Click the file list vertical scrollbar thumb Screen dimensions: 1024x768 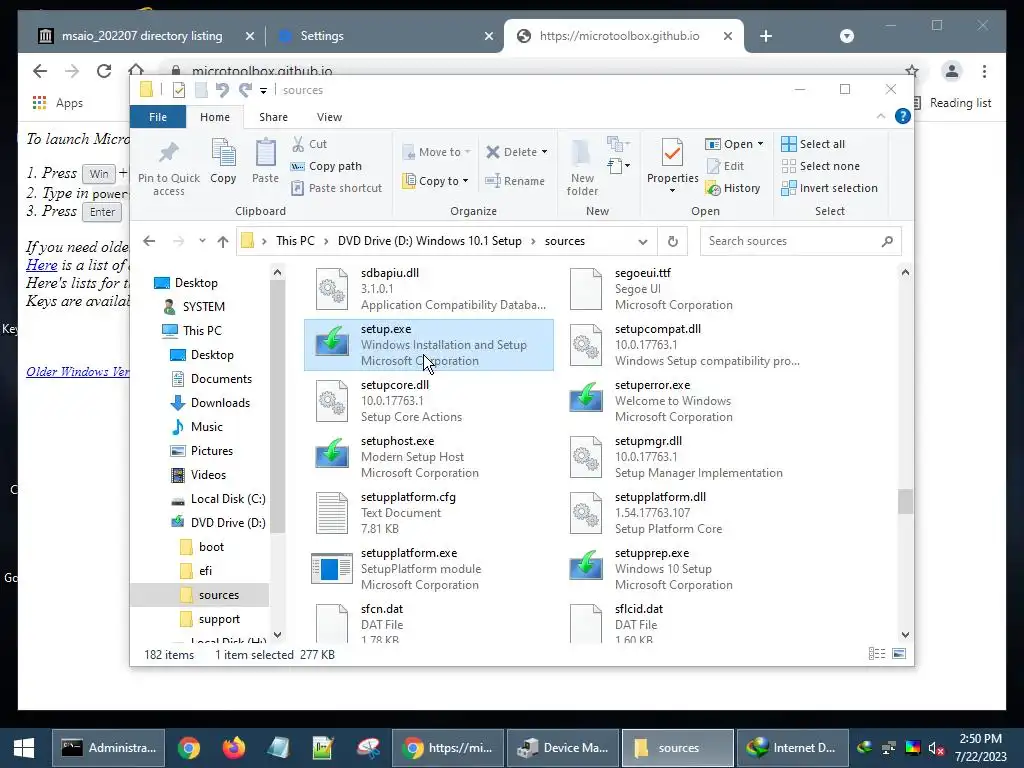tap(904, 502)
